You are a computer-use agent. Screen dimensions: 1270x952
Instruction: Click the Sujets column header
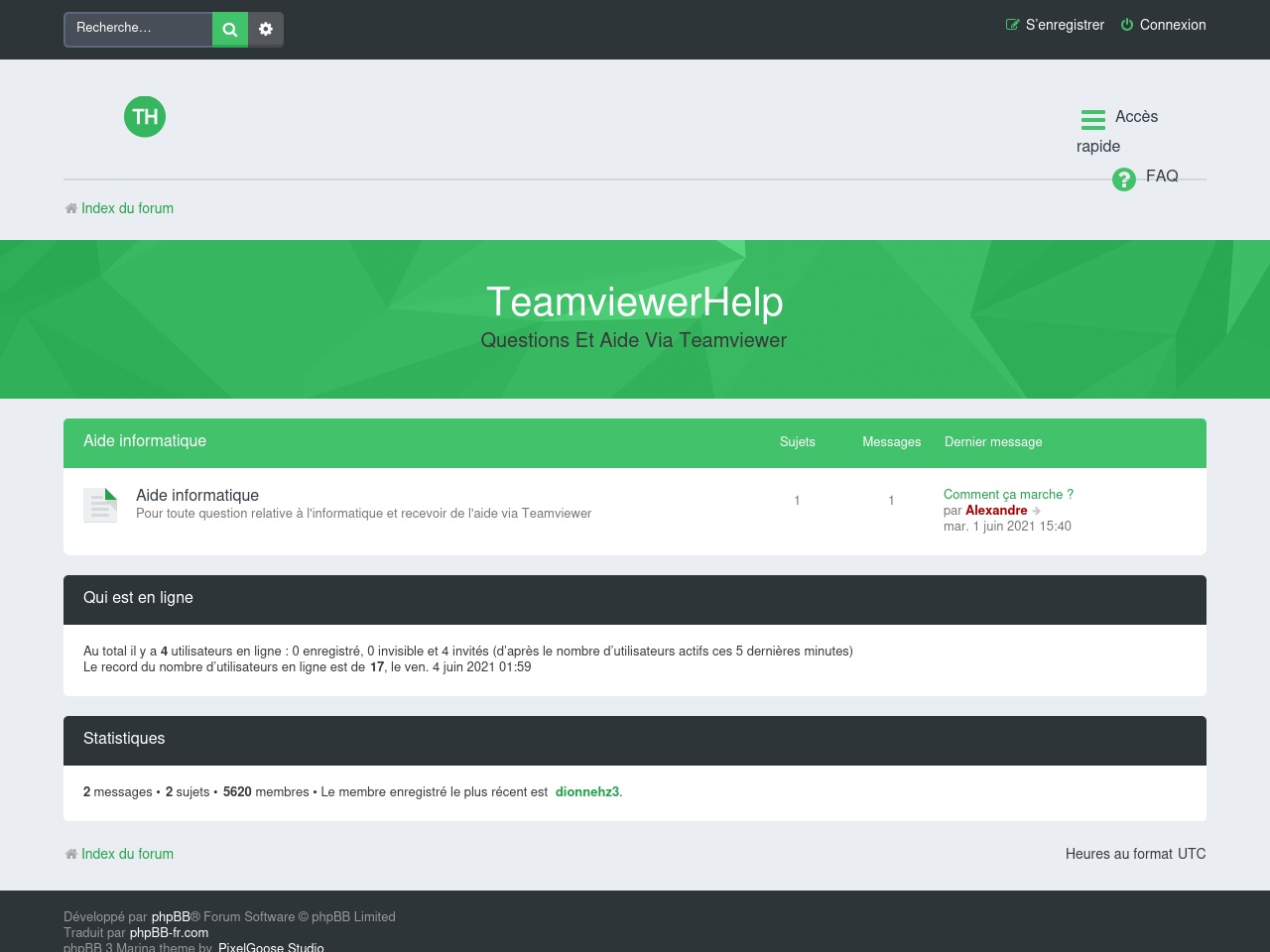point(798,442)
